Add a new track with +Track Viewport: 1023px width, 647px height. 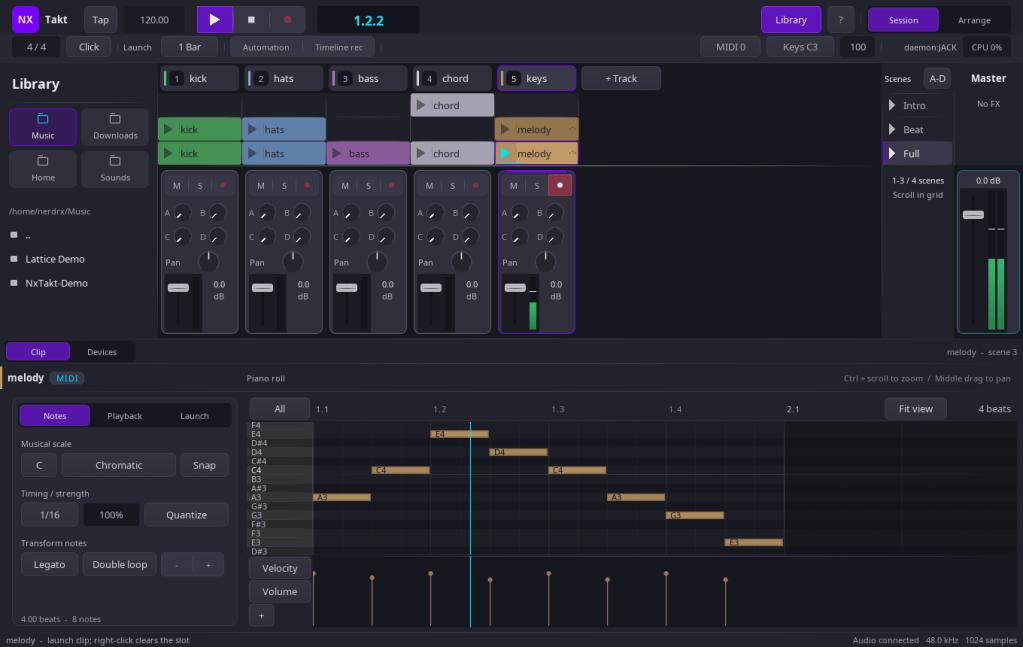pos(620,78)
